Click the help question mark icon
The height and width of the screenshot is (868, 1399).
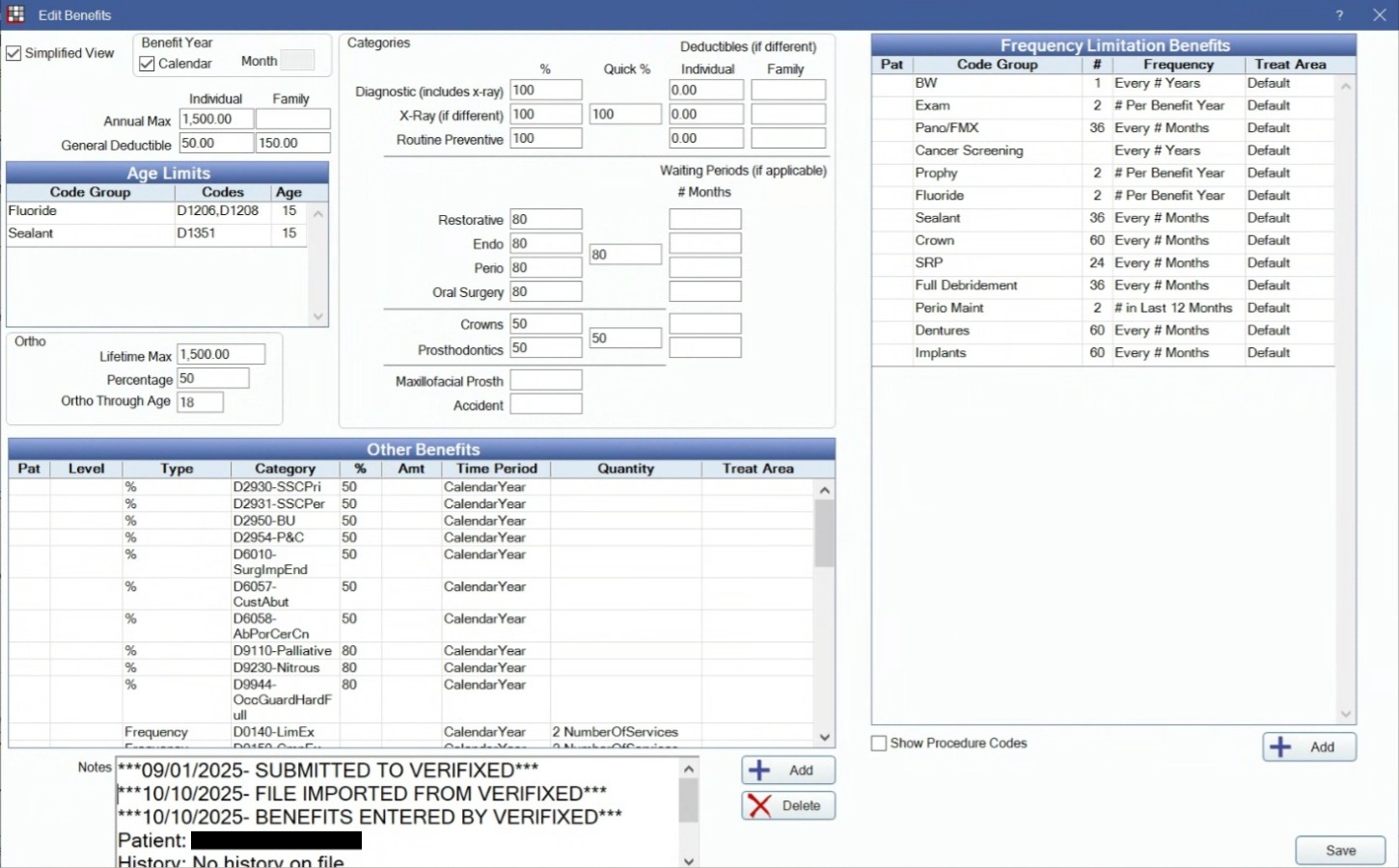tap(1339, 15)
